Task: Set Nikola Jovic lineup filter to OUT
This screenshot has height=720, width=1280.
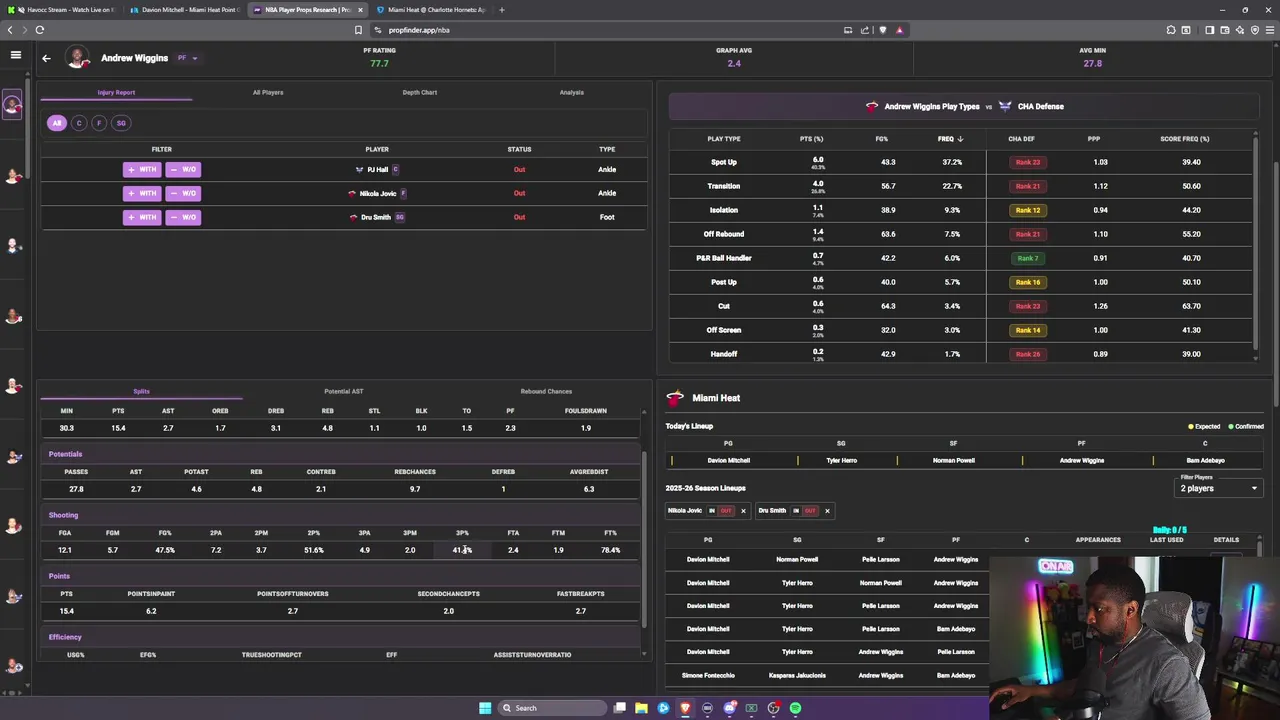Action: tap(726, 511)
